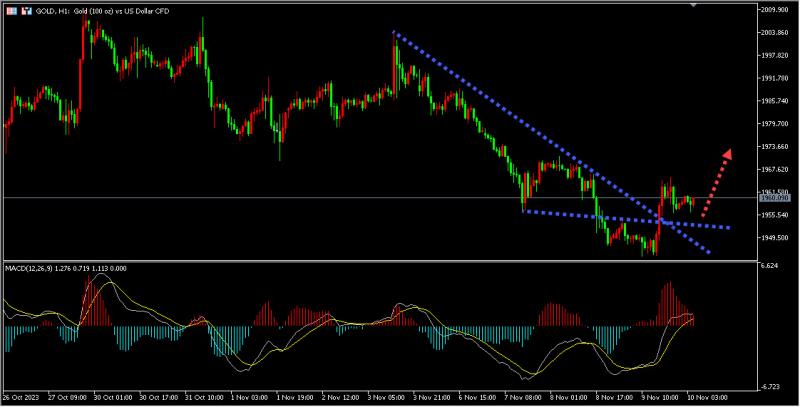
Task: Click the 7 Nov 08:00 time label
Action: pos(525,397)
